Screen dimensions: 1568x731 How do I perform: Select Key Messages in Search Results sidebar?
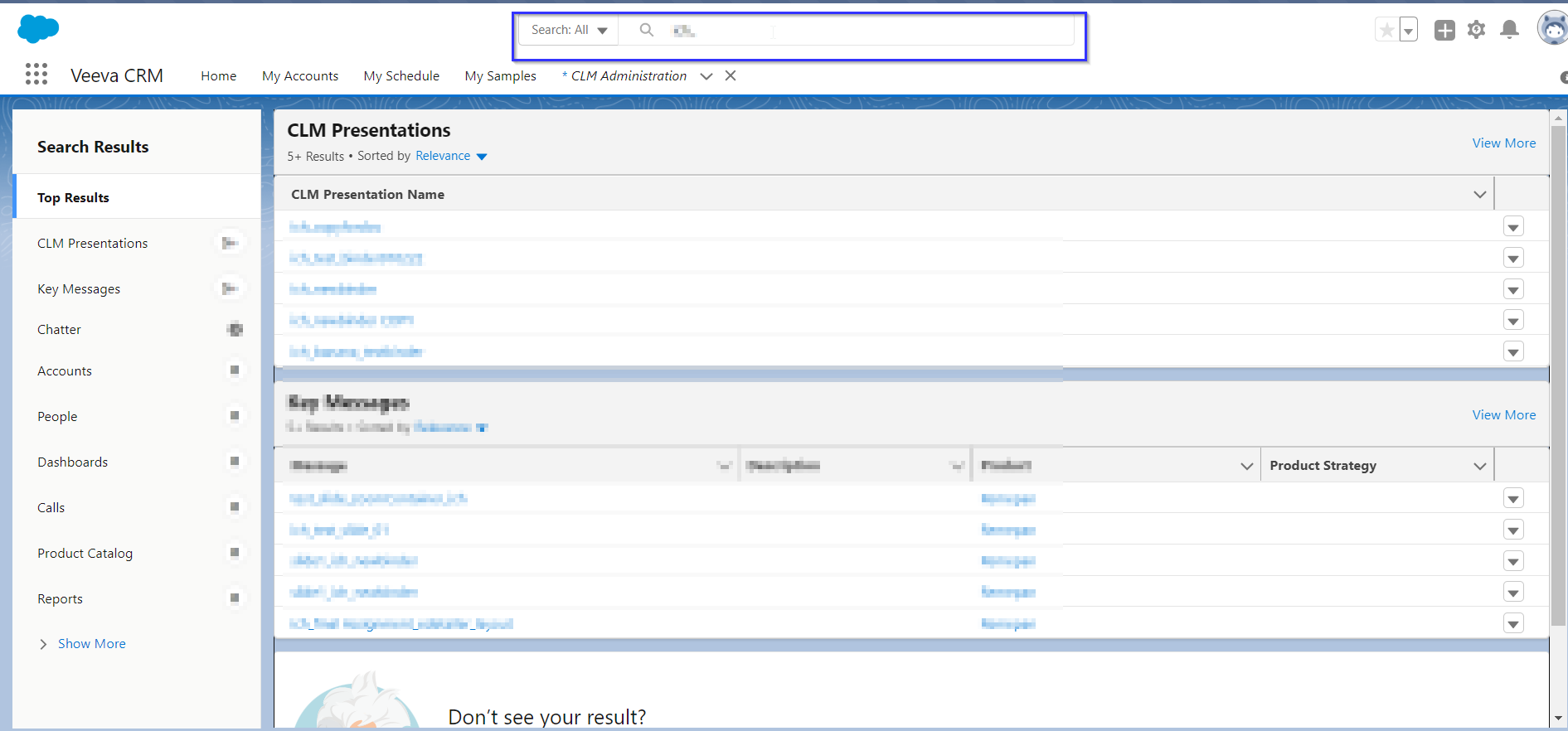tap(79, 289)
